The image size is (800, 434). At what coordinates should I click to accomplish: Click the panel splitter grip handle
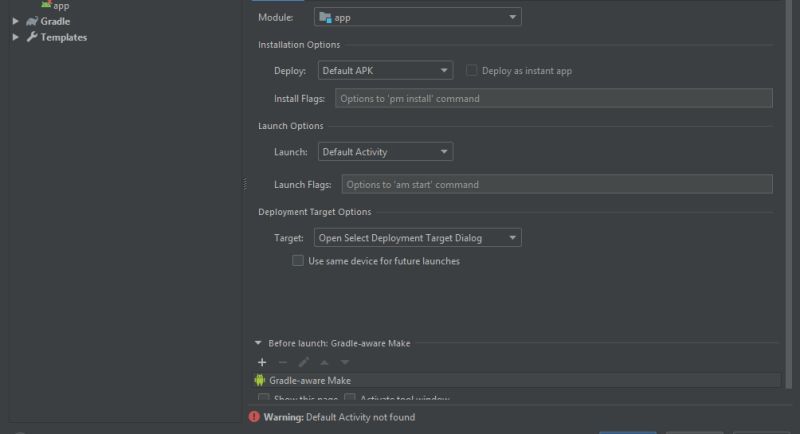tap(245, 184)
